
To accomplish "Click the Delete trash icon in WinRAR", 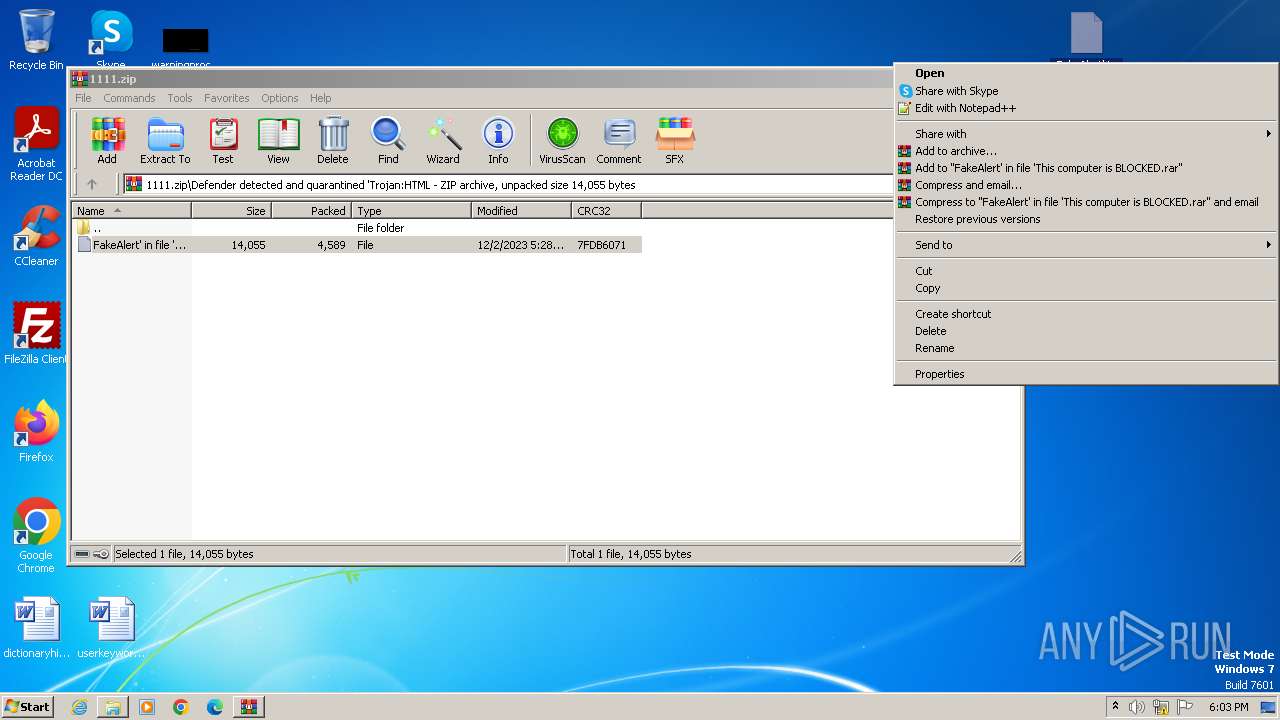I will point(333,141).
